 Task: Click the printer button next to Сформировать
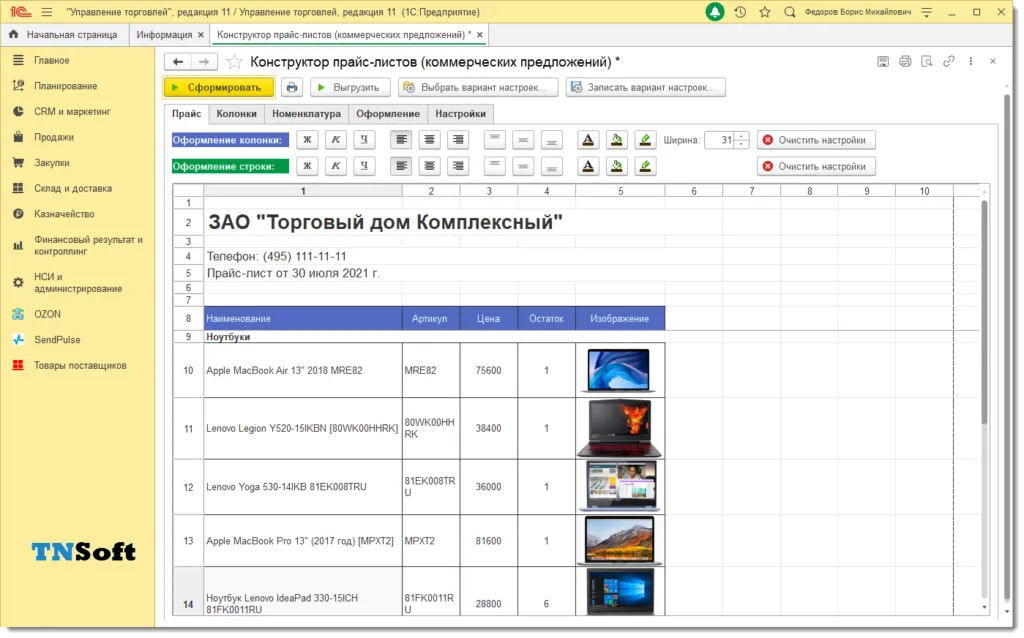tap(291, 87)
